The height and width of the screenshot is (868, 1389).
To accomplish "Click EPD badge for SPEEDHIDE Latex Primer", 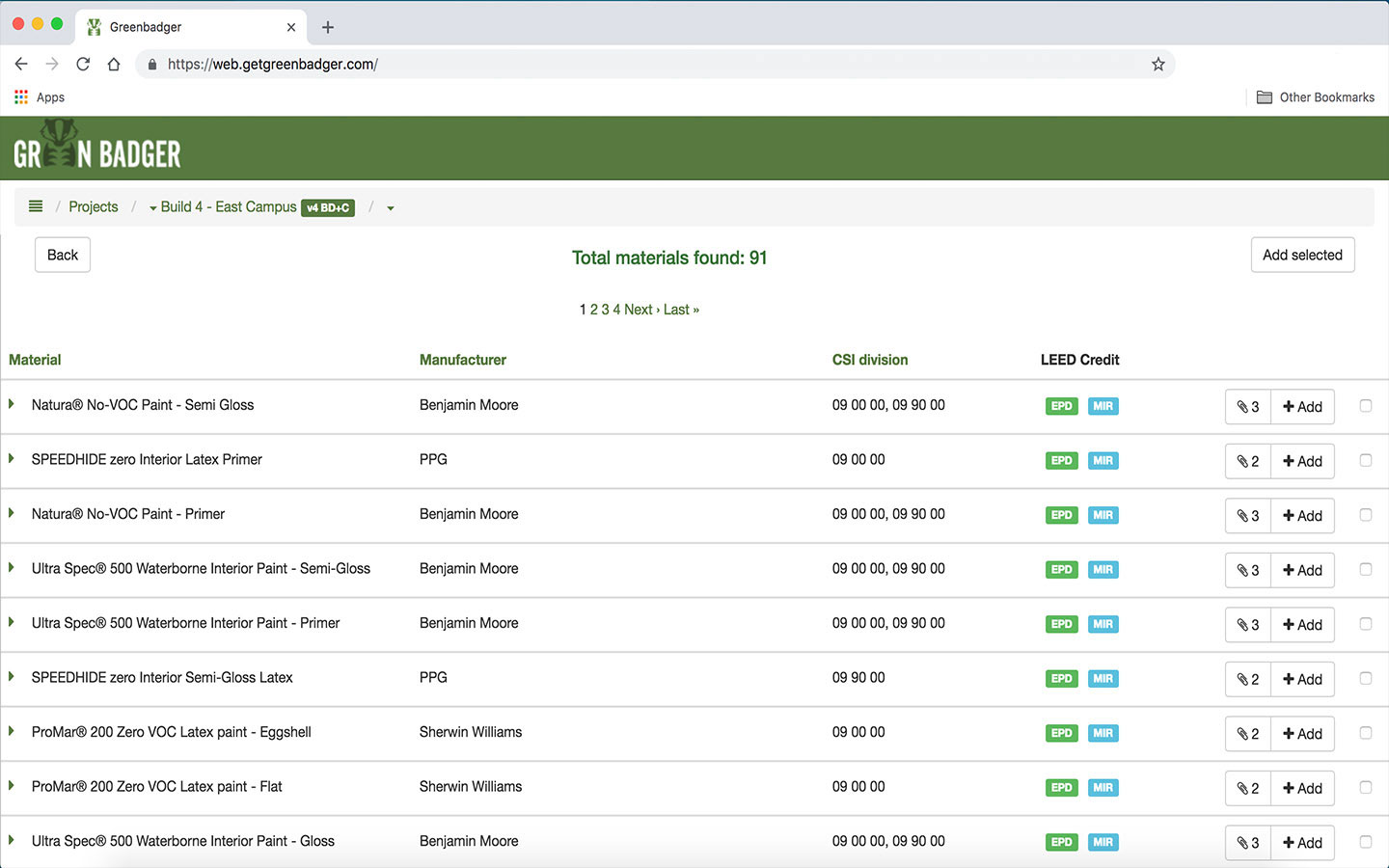I will 1061,461.
